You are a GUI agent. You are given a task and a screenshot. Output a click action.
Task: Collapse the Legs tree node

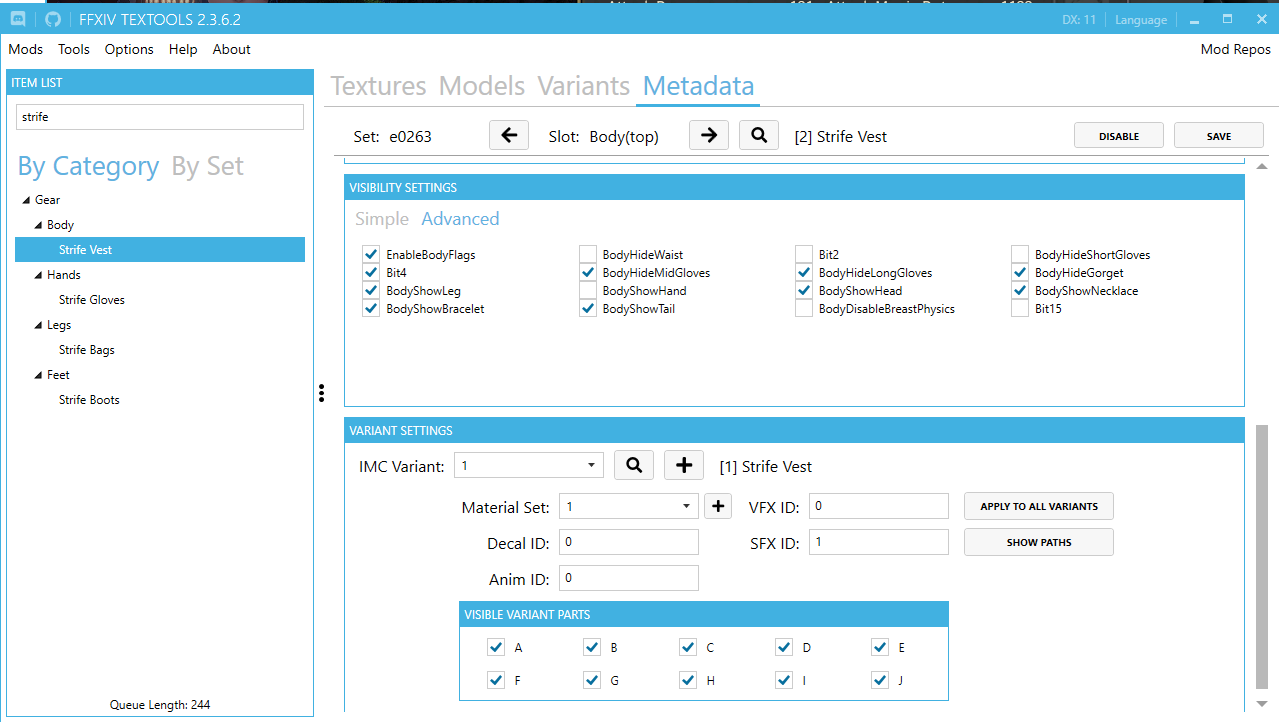pos(38,325)
